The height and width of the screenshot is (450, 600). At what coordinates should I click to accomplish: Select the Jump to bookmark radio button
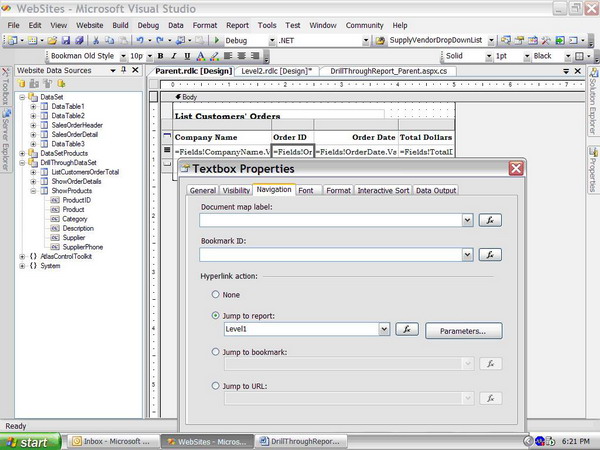(x=215, y=352)
